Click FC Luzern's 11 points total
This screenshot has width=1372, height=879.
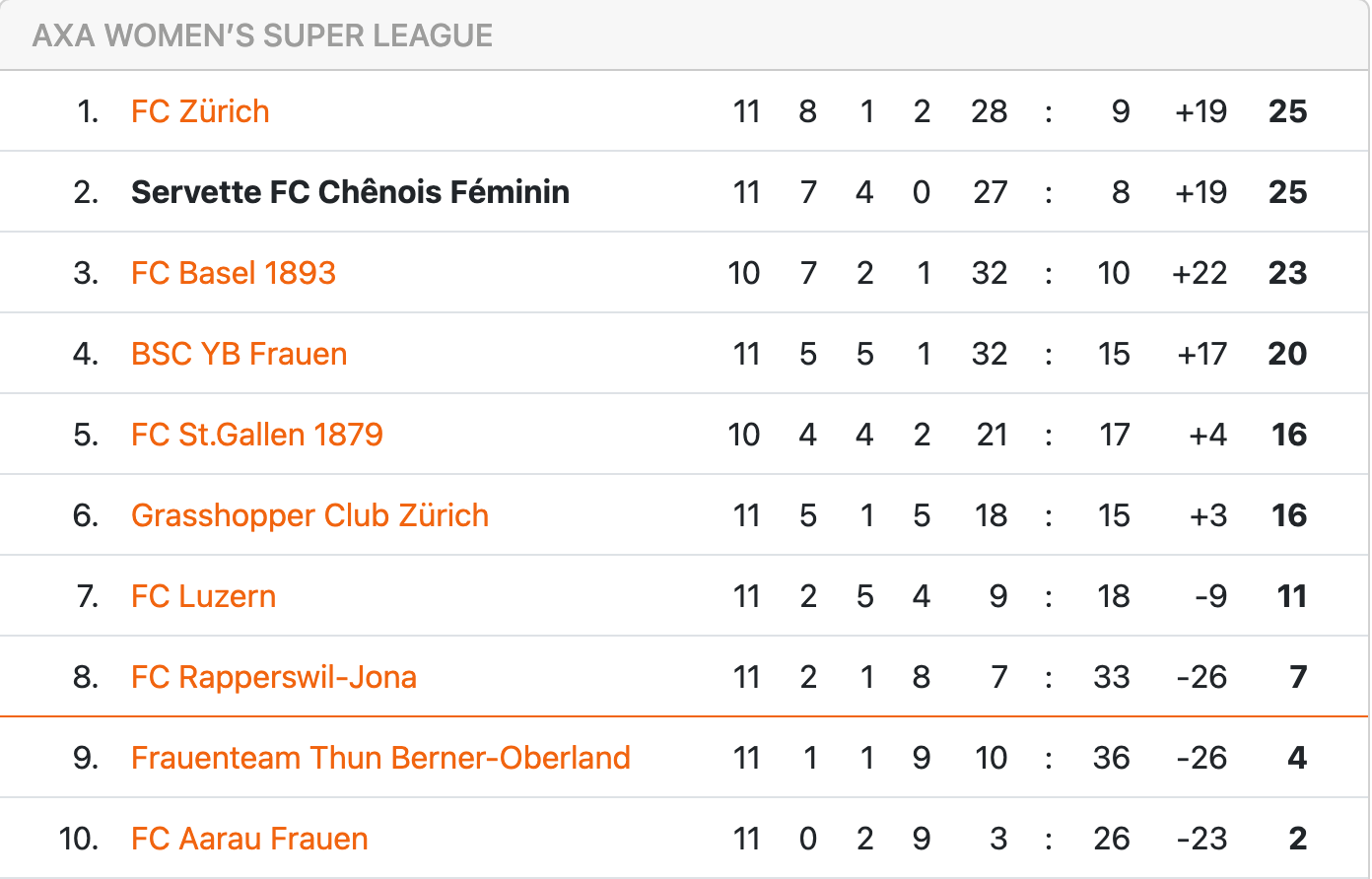click(x=1291, y=596)
